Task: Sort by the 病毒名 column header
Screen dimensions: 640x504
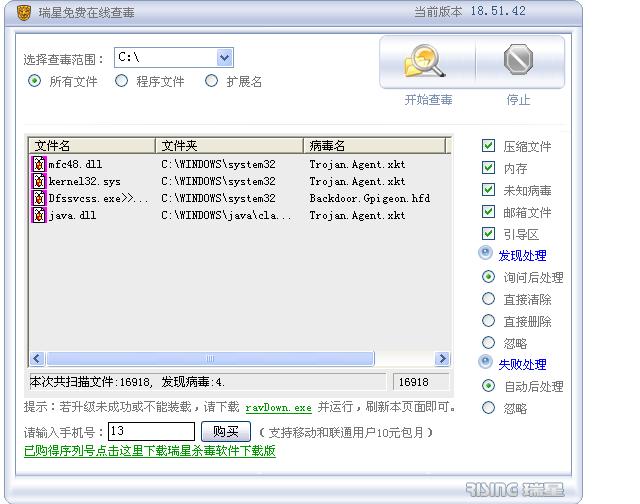Action: pyautogui.click(x=375, y=145)
